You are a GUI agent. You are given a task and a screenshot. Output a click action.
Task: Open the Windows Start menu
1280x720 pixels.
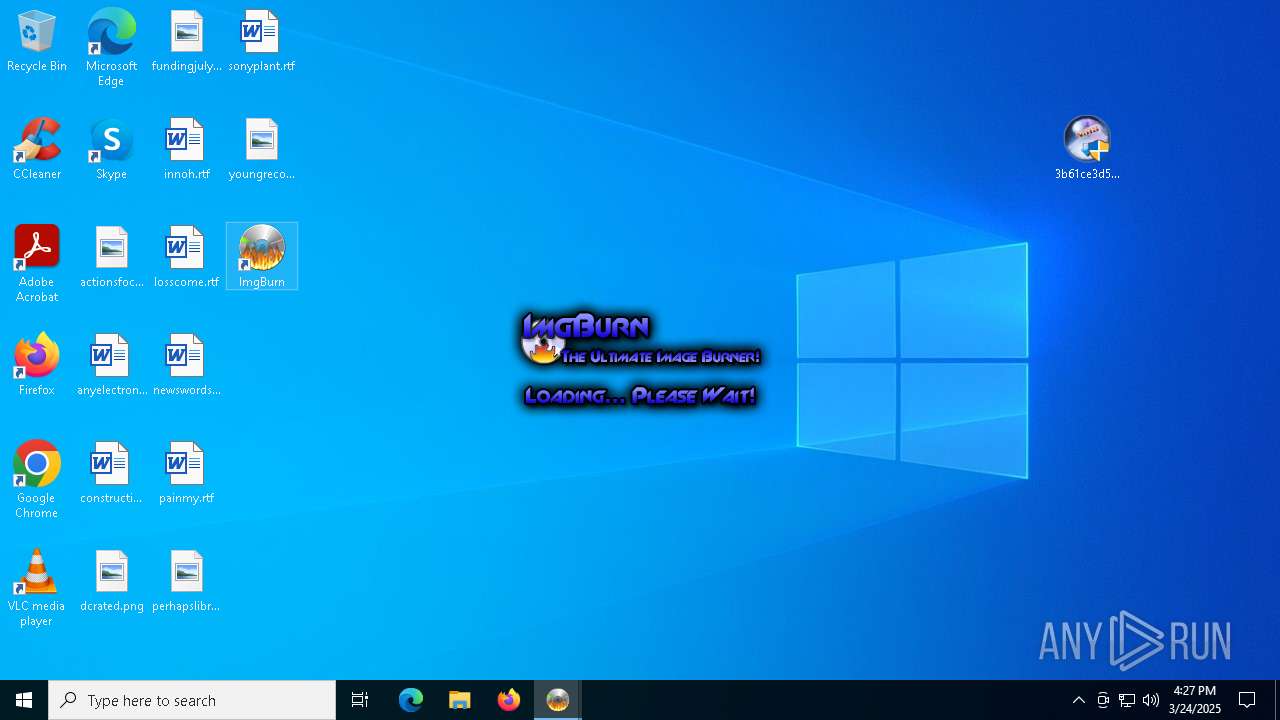pos(24,700)
